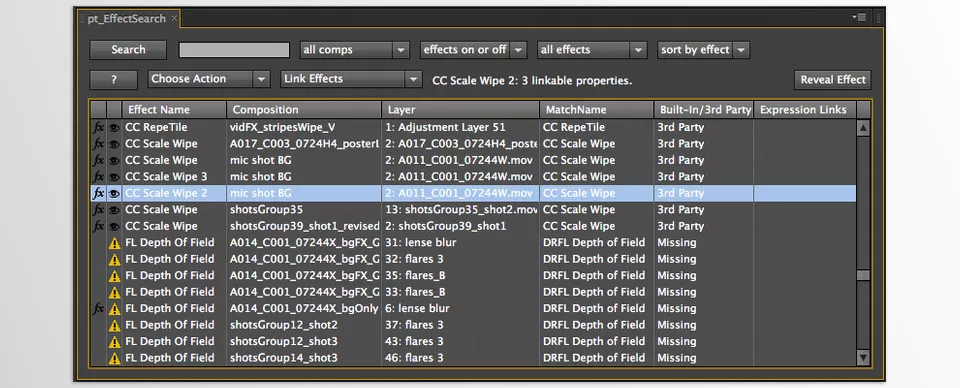This screenshot has height=388, width=960.
Task: Select '37: flares 3' layer cell
Action: (414, 325)
